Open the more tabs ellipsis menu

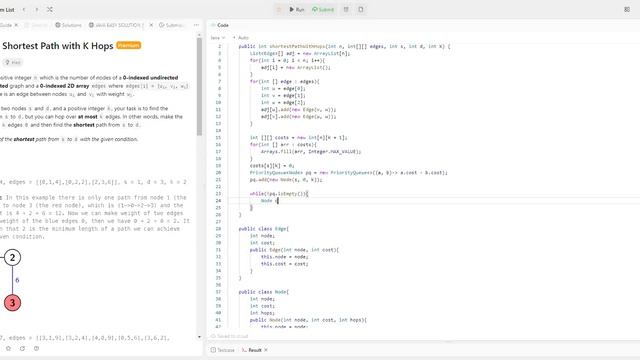[196, 25]
